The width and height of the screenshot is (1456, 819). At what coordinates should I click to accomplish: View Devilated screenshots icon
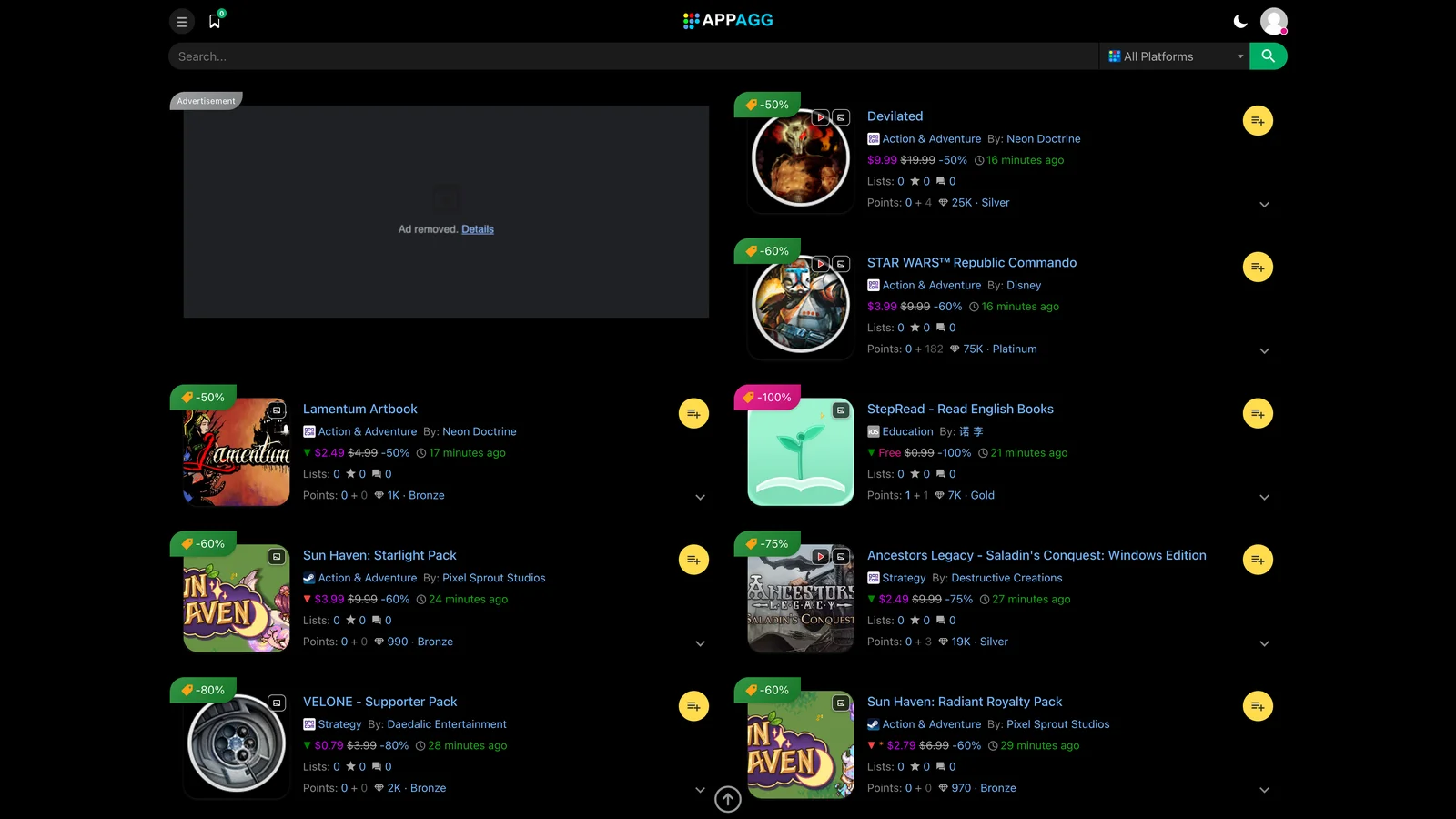tap(842, 117)
